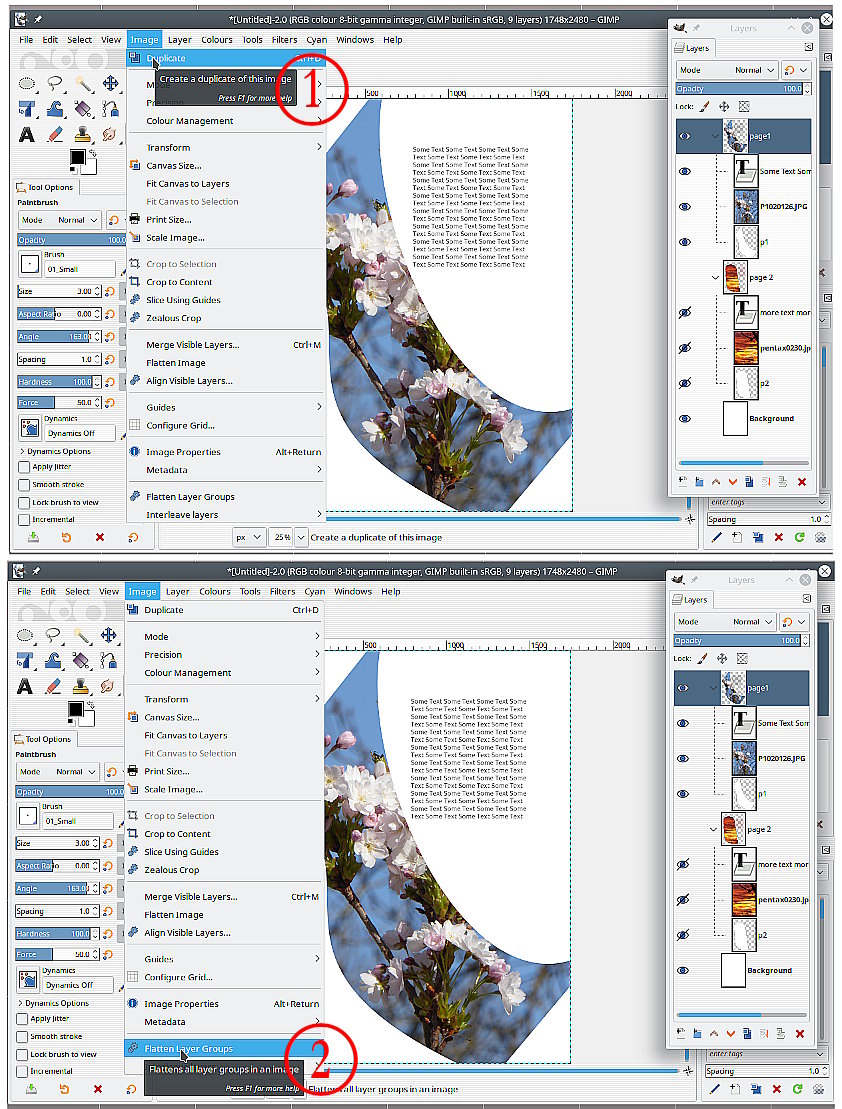Show p2 layer in lower Layers panel

click(682, 935)
